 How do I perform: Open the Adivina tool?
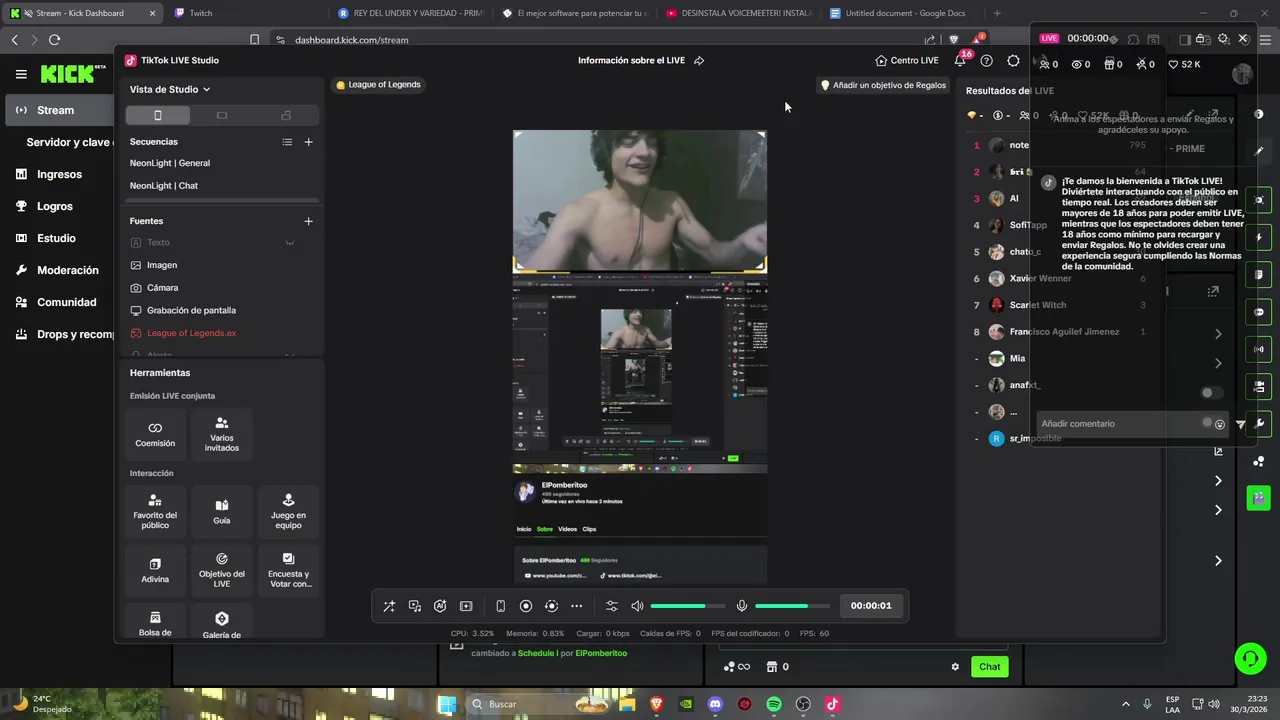pyautogui.click(x=155, y=570)
